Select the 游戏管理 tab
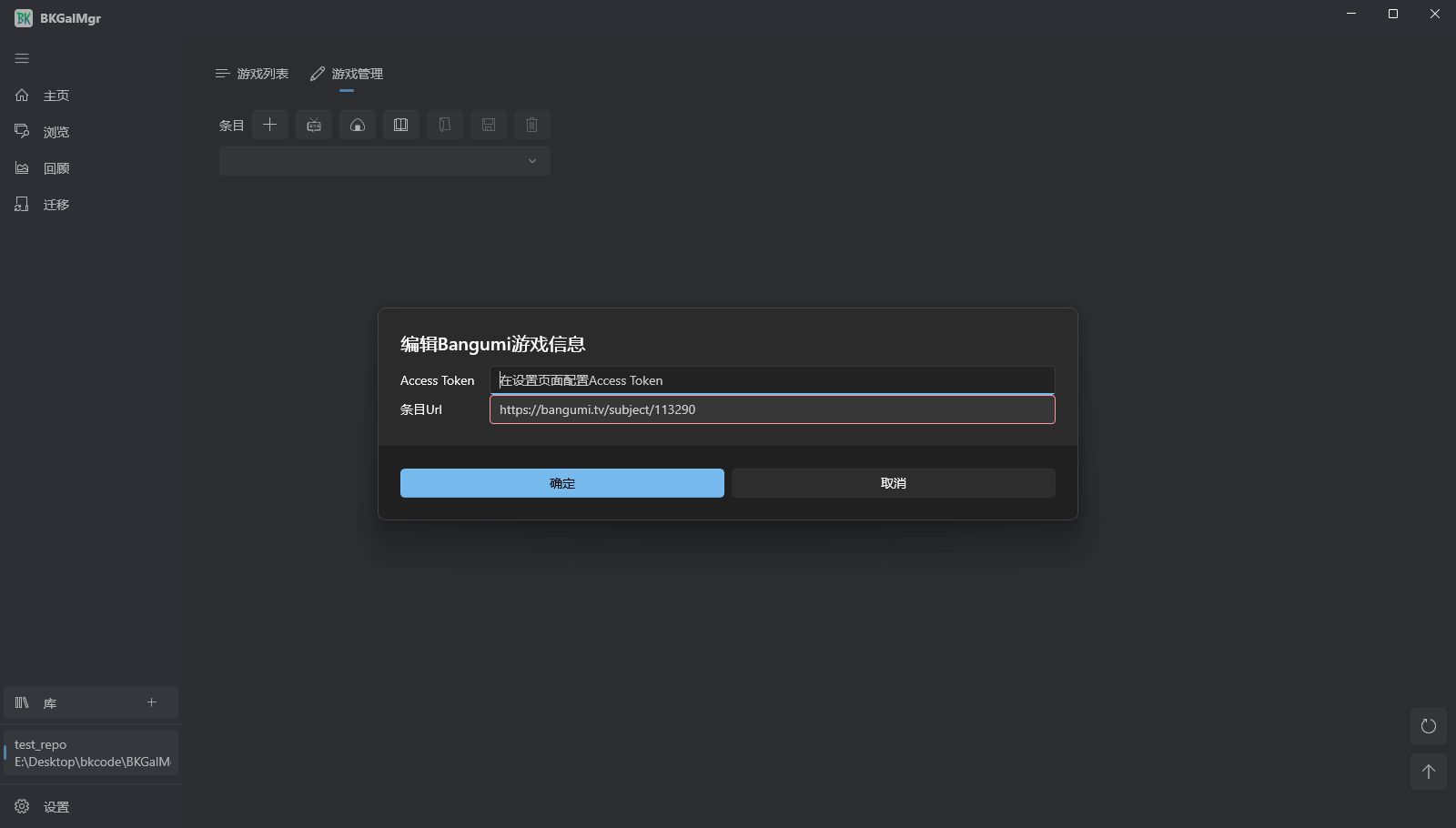The height and width of the screenshot is (828, 1456). [x=347, y=74]
